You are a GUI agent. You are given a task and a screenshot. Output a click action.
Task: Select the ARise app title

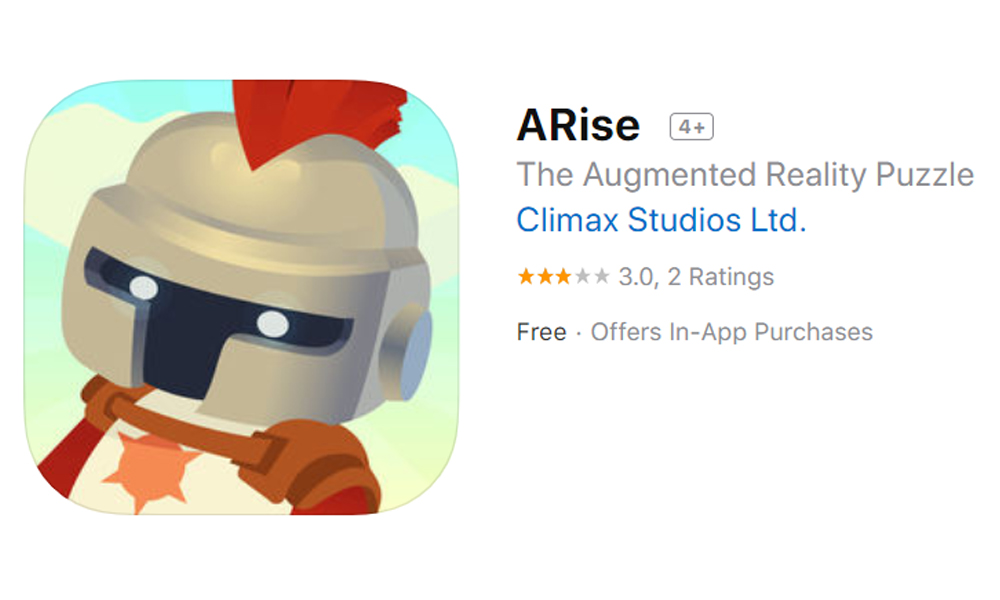[578, 125]
